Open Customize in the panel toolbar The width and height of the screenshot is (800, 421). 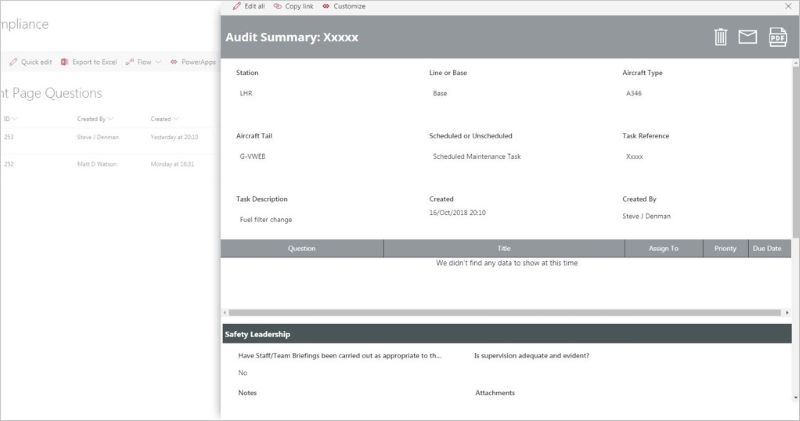(344, 6)
